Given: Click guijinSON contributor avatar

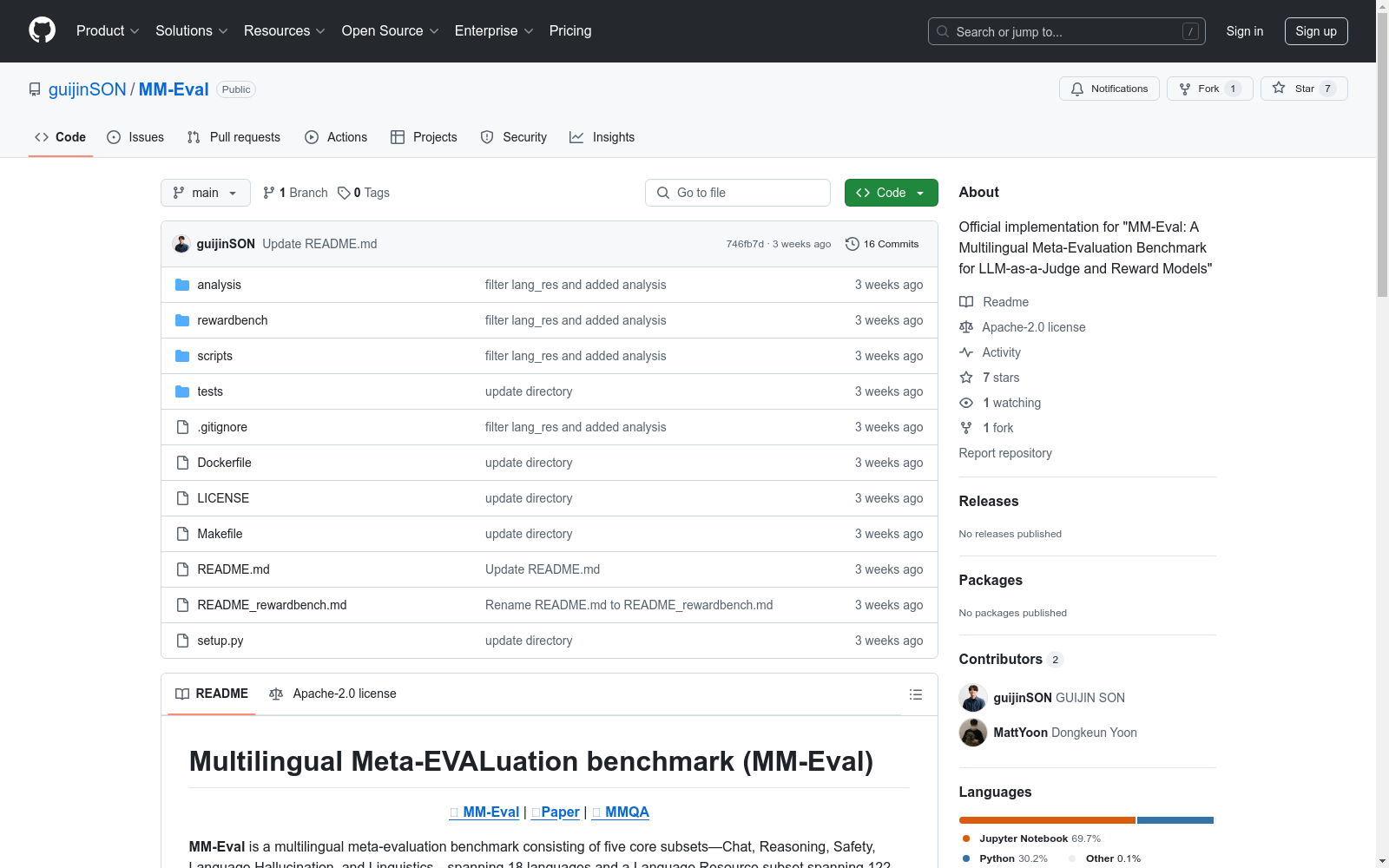Looking at the screenshot, I should click(973, 698).
